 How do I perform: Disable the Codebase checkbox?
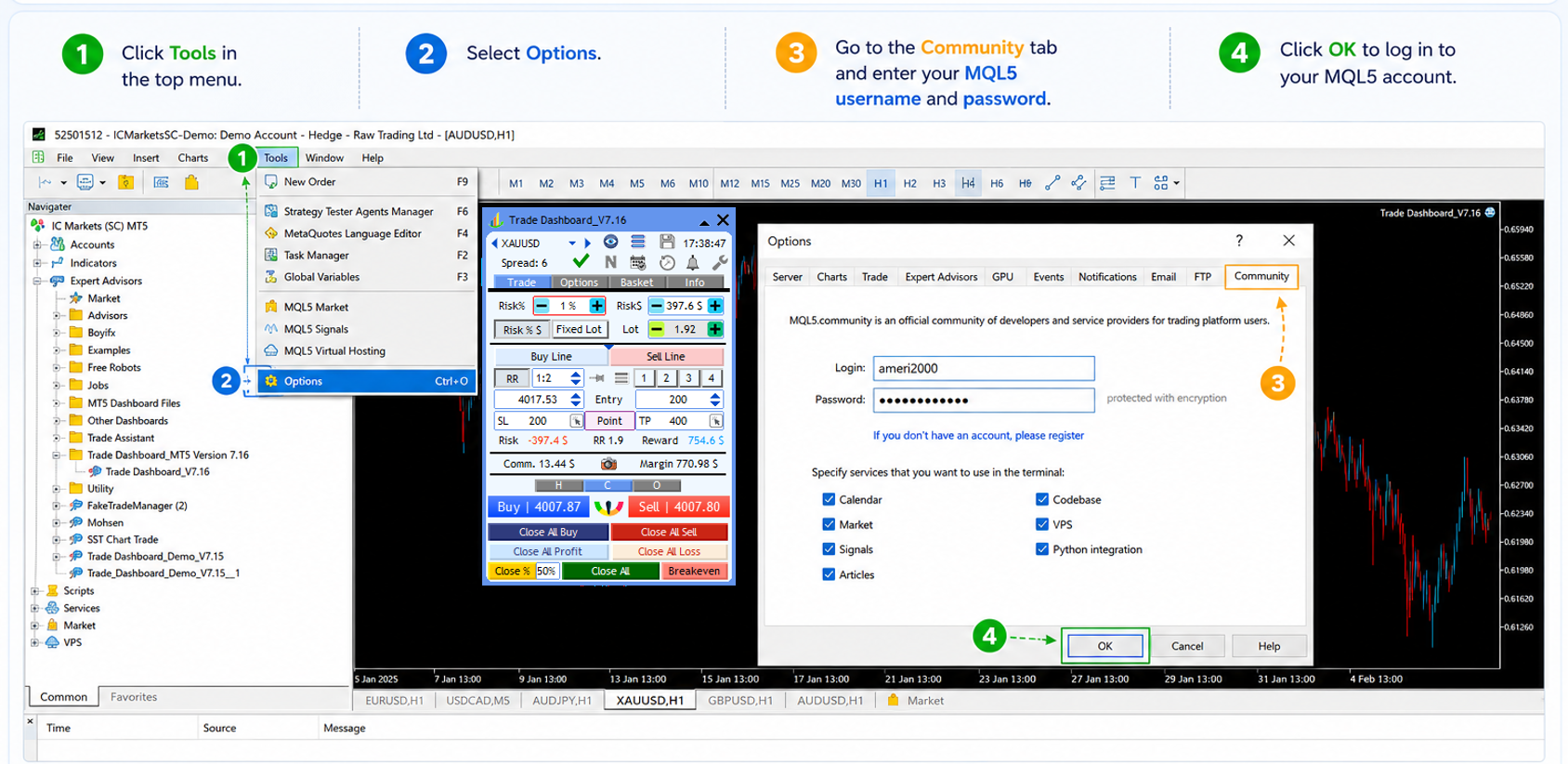[1042, 499]
